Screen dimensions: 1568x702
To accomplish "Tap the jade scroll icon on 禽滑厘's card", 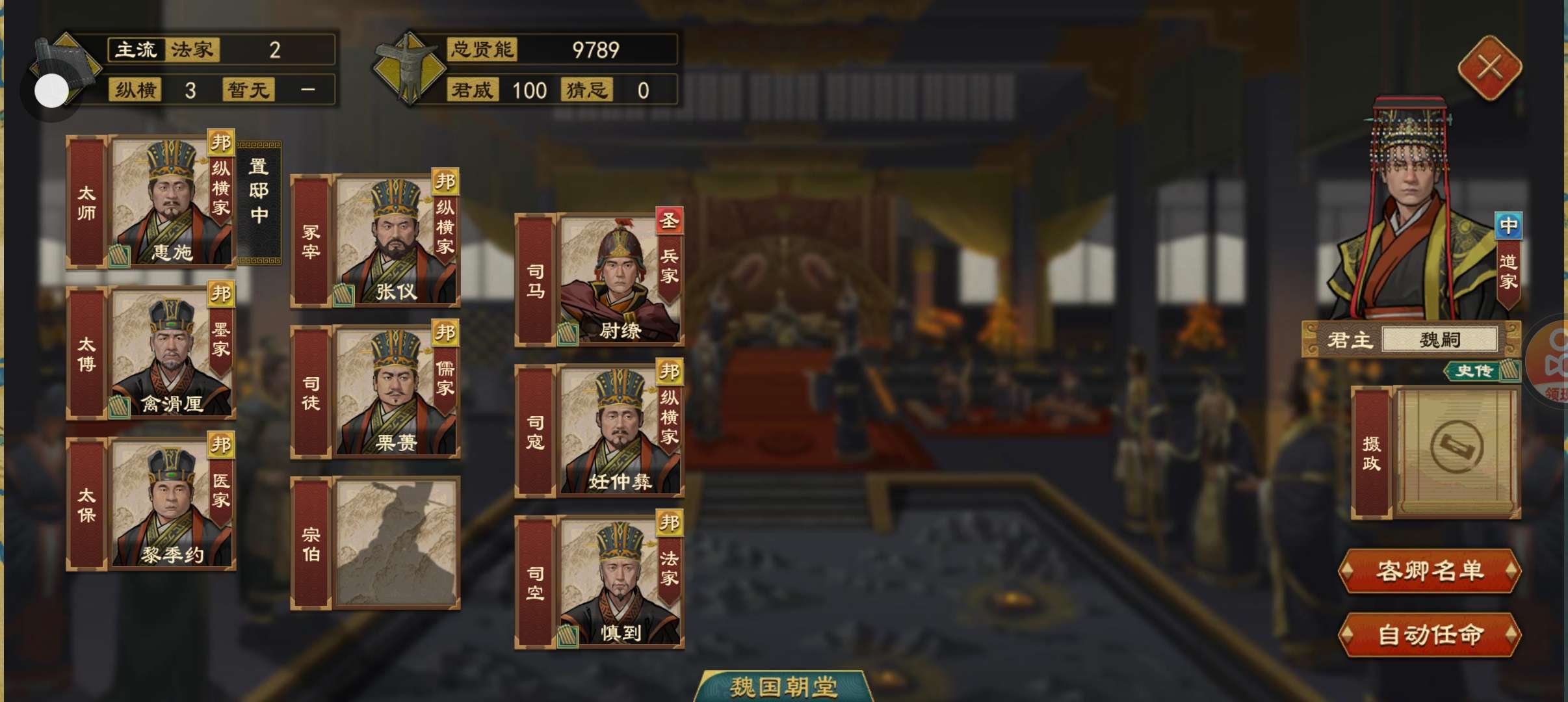I will pos(119,408).
